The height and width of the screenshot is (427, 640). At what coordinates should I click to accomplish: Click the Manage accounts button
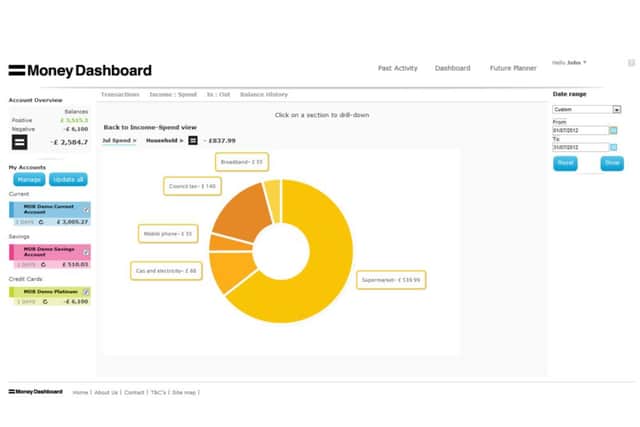click(x=29, y=180)
